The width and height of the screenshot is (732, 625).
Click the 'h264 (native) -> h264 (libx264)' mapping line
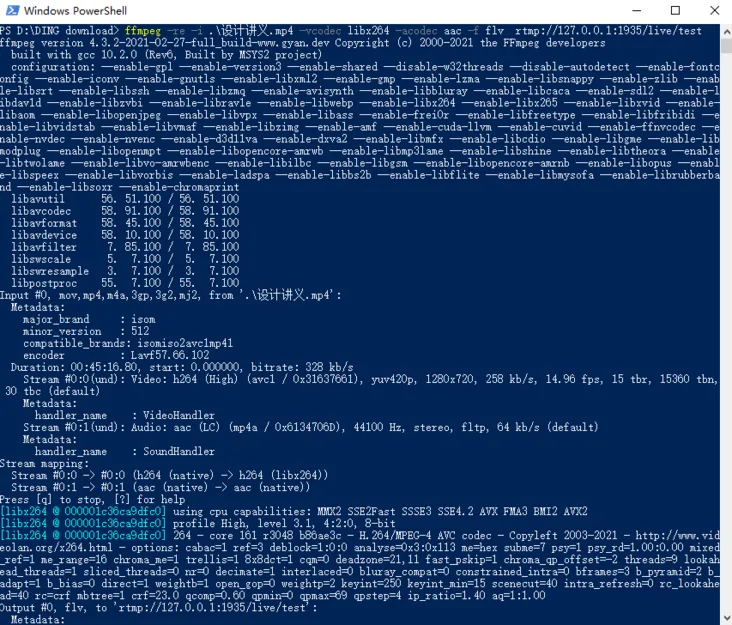(x=170, y=476)
